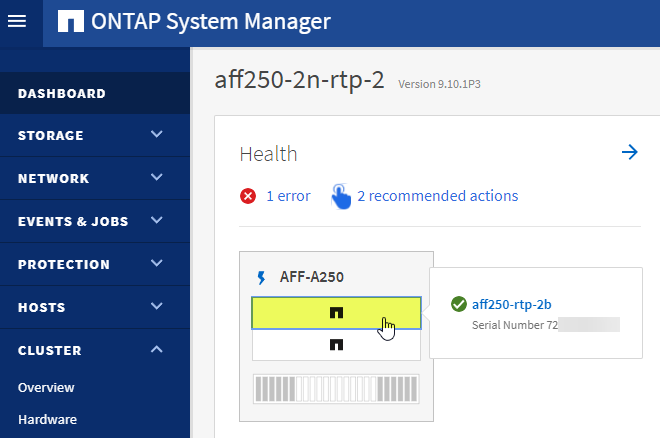Open the aff250-rtp-2b node link

513,304
